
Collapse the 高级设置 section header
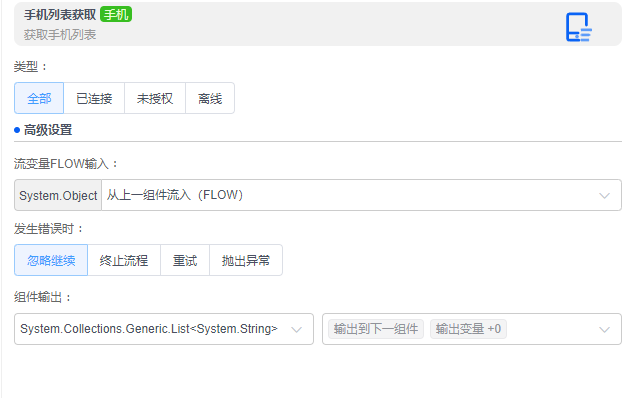pos(48,130)
